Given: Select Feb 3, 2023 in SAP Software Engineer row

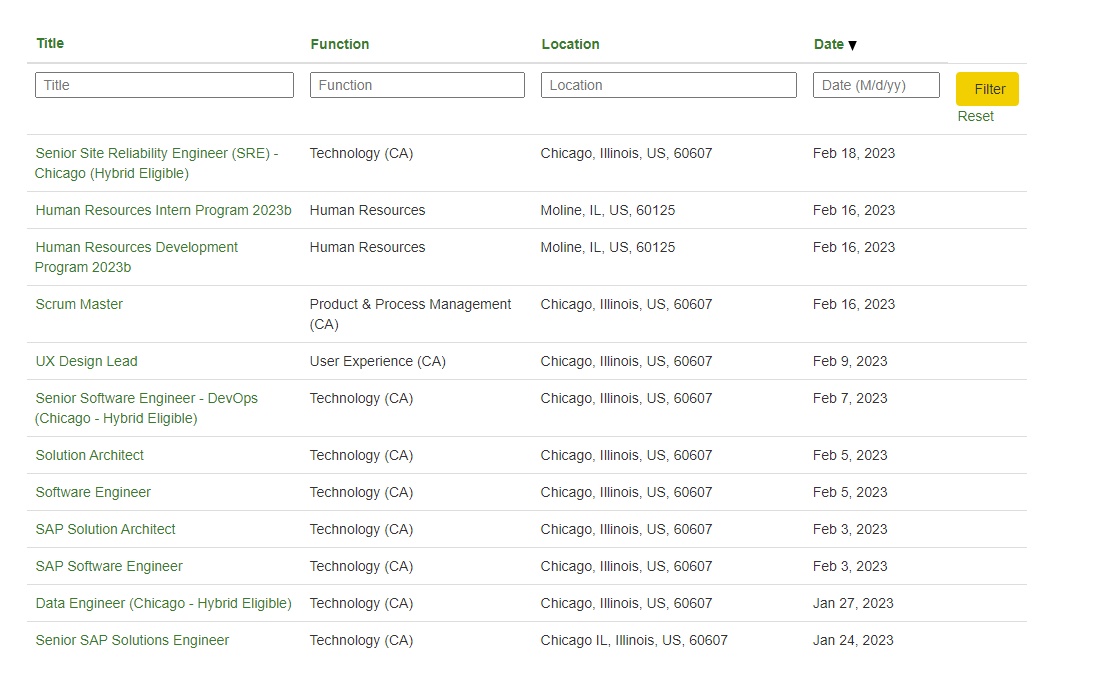Looking at the screenshot, I should [850, 566].
